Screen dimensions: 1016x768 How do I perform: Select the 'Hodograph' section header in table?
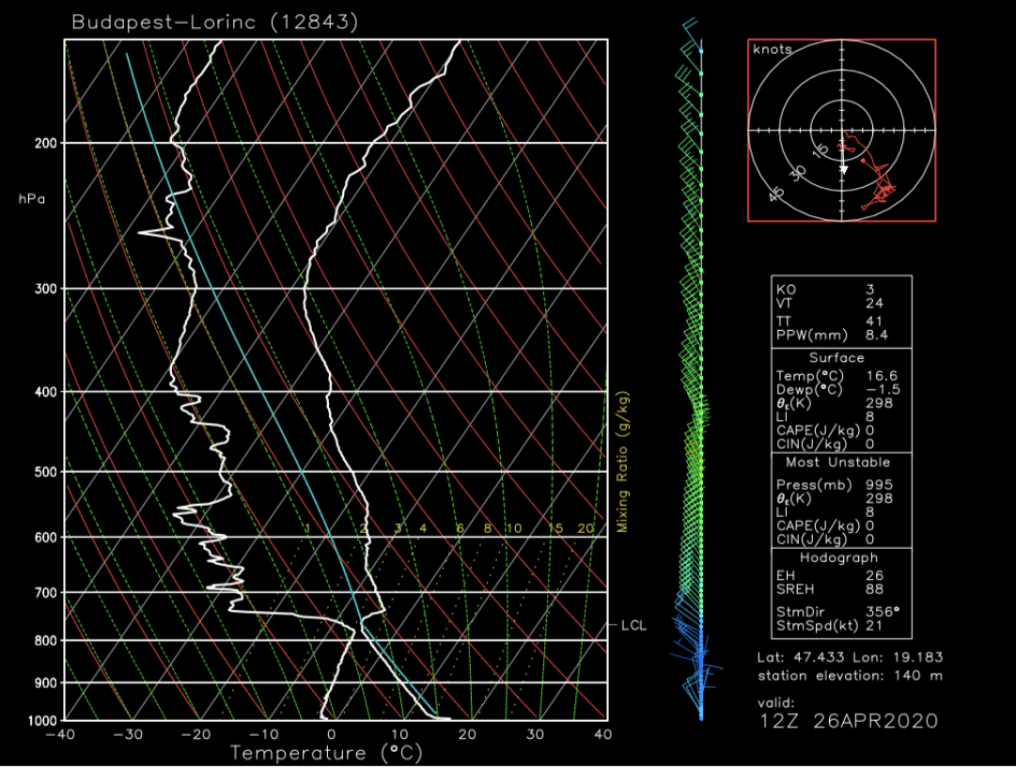pos(841,557)
